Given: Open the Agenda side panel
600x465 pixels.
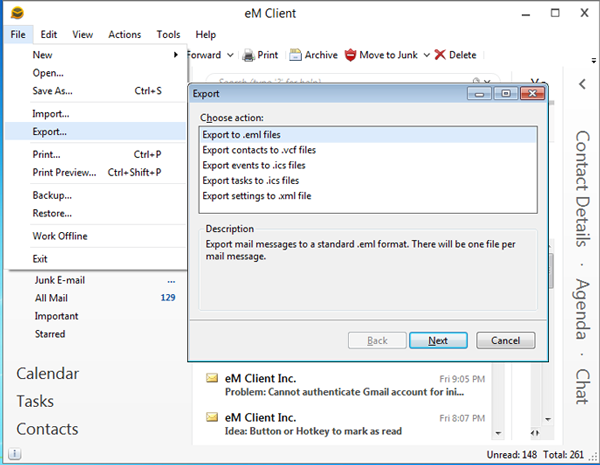Looking at the screenshot, I should click(582, 309).
